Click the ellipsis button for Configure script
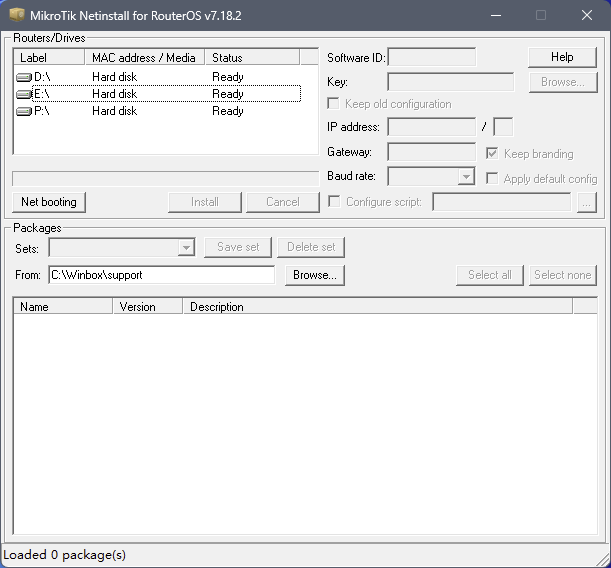Viewport: 611px width, 568px height. 586,202
